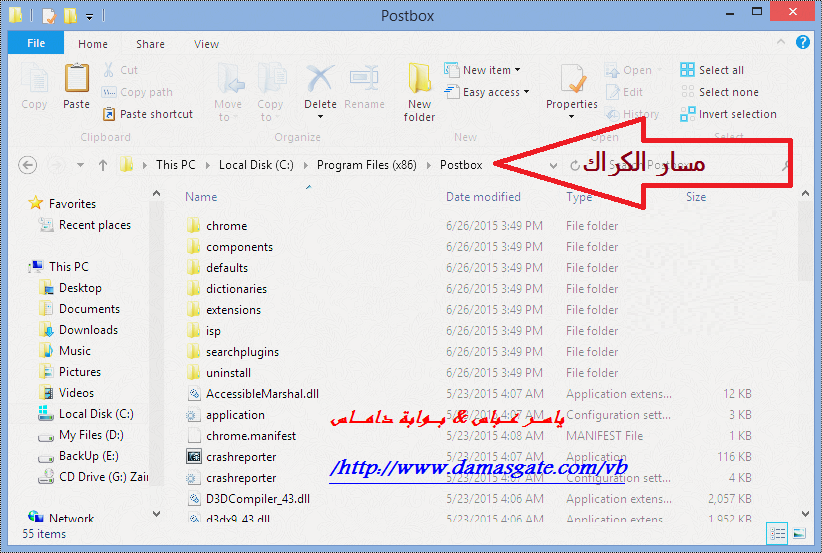Image resolution: width=822 pixels, height=553 pixels.
Task: Select Cut in the ribbon
Action: click(x=121, y=70)
